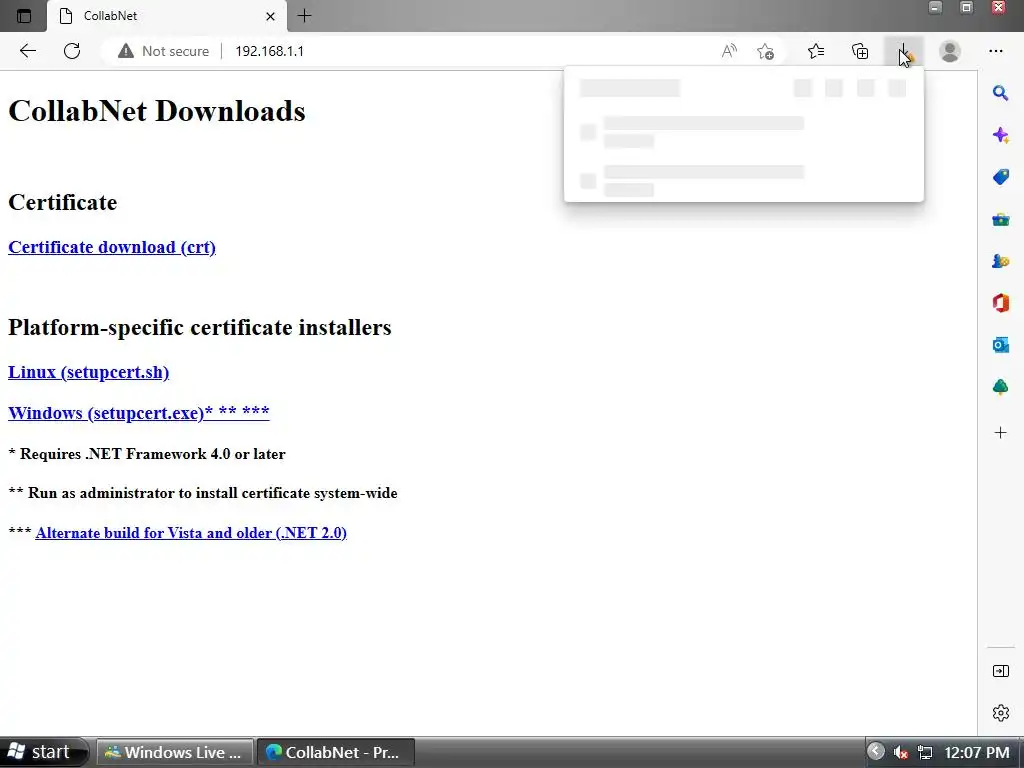This screenshot has height=768, width=1024.
Task: Select the CollabNet browser tab
Action: (167, 16)
